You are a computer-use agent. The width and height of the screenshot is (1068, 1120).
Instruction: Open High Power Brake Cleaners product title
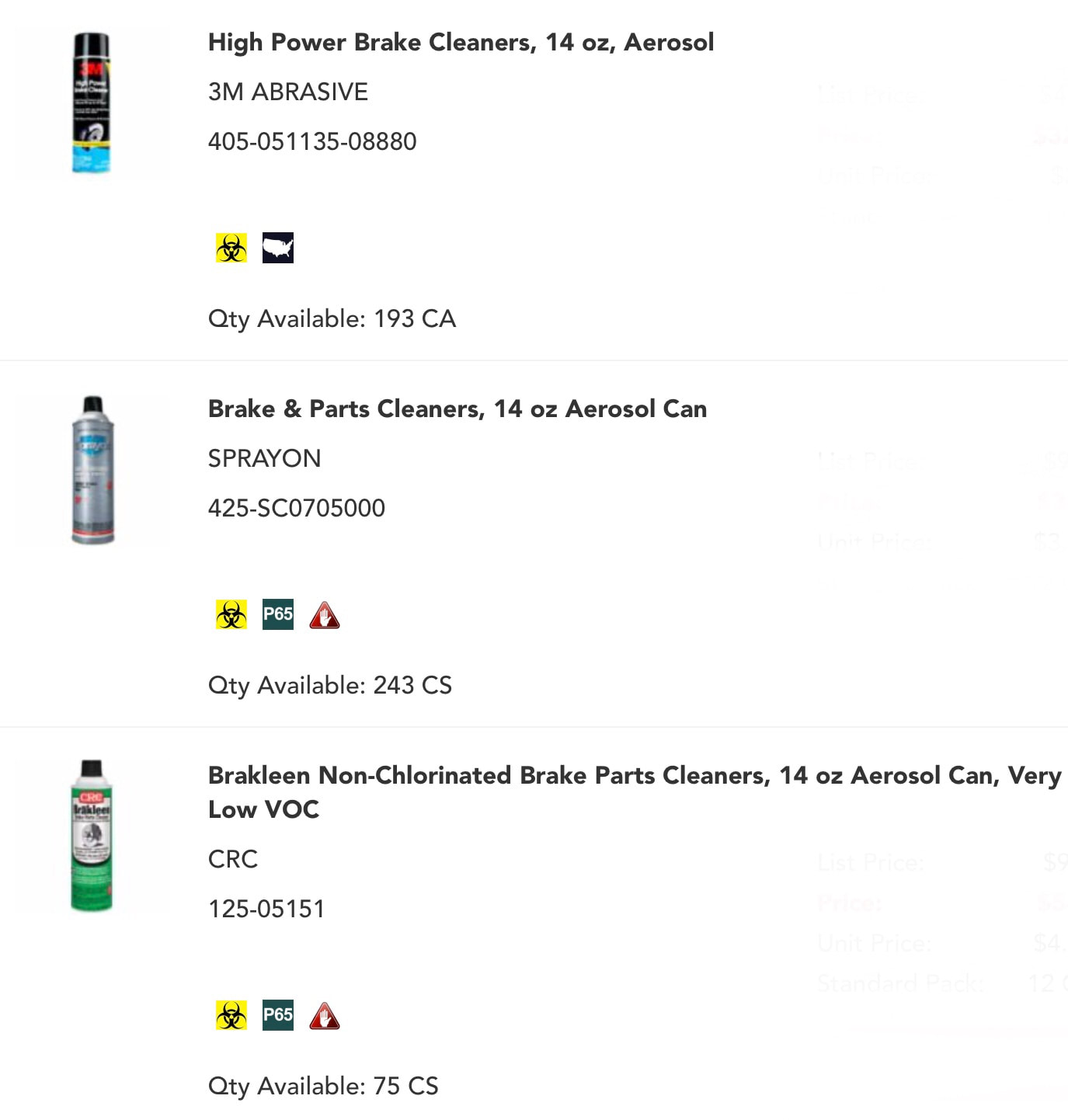click(461, 43)
